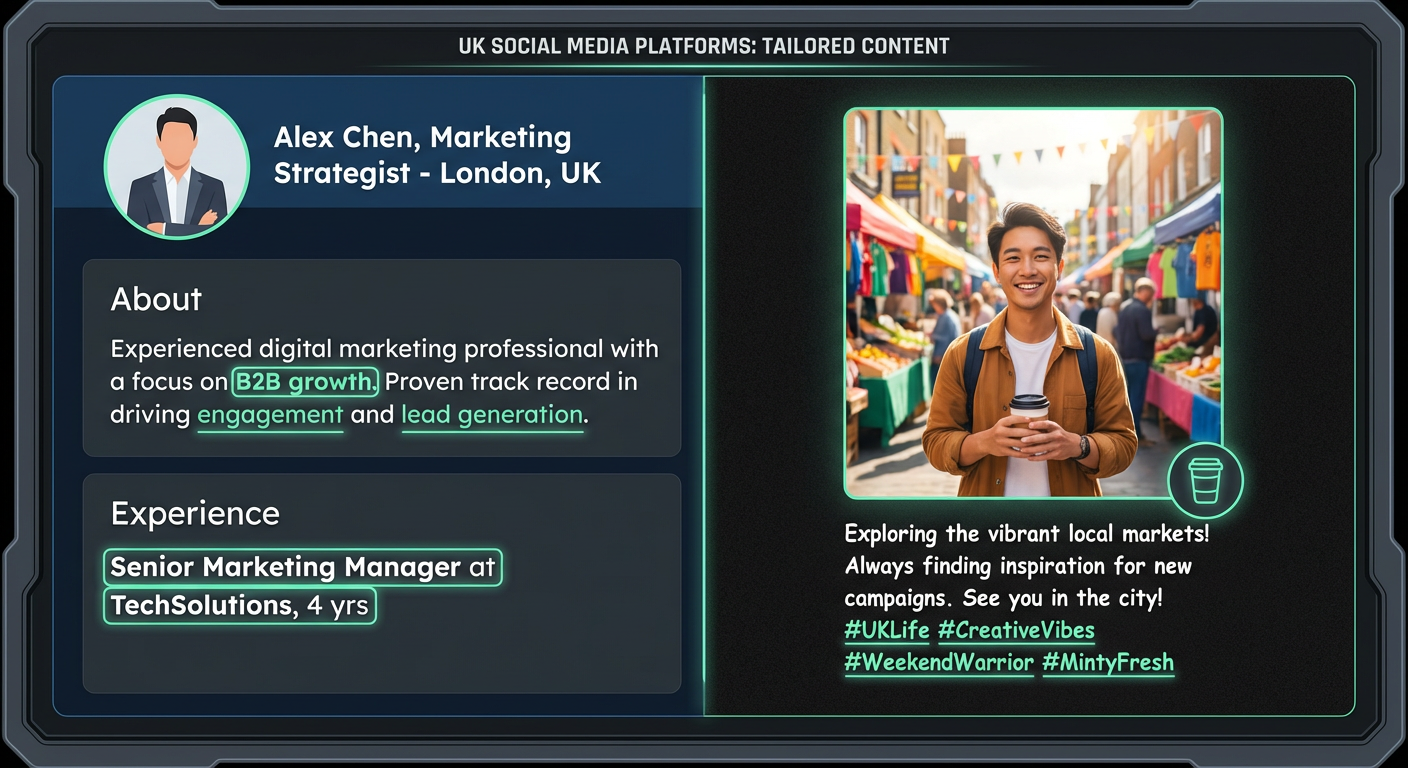Screen dimensions: 1408x768
Task: Click the UK Social Media Platforms title
Action: pyautogui.click(x=704, y=46)
